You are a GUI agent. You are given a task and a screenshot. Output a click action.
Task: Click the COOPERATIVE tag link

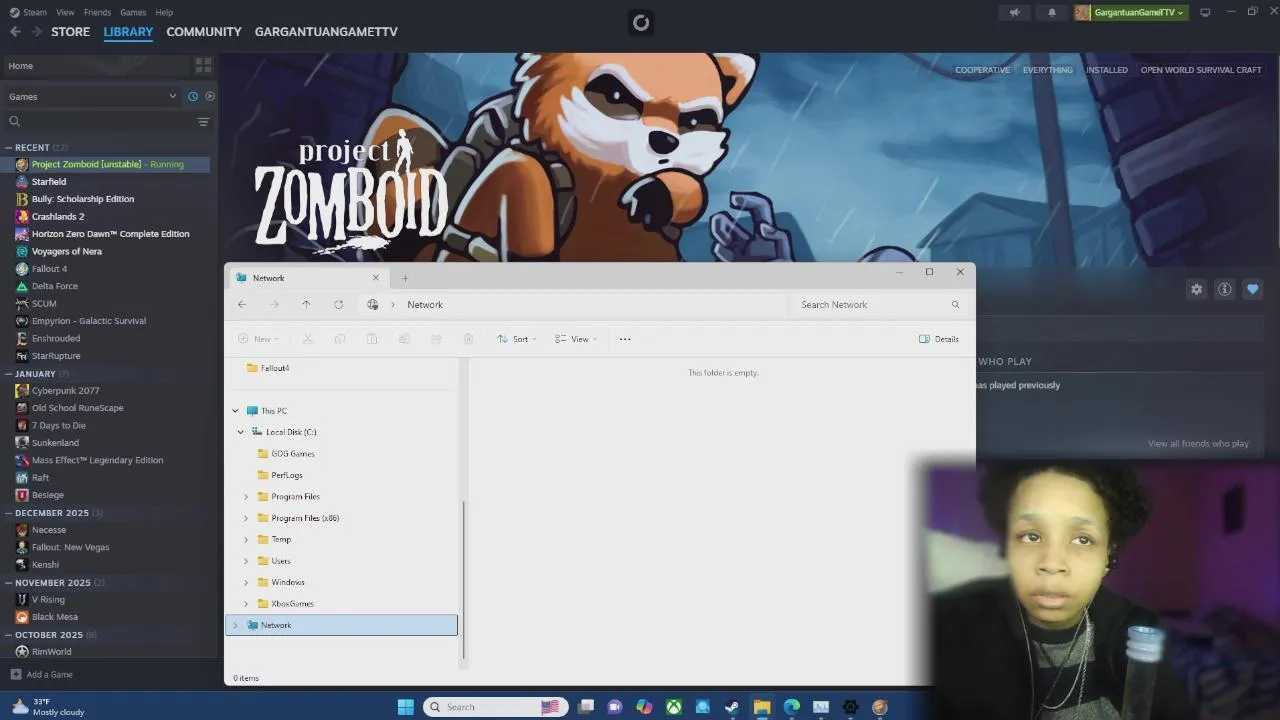point(982,70)
